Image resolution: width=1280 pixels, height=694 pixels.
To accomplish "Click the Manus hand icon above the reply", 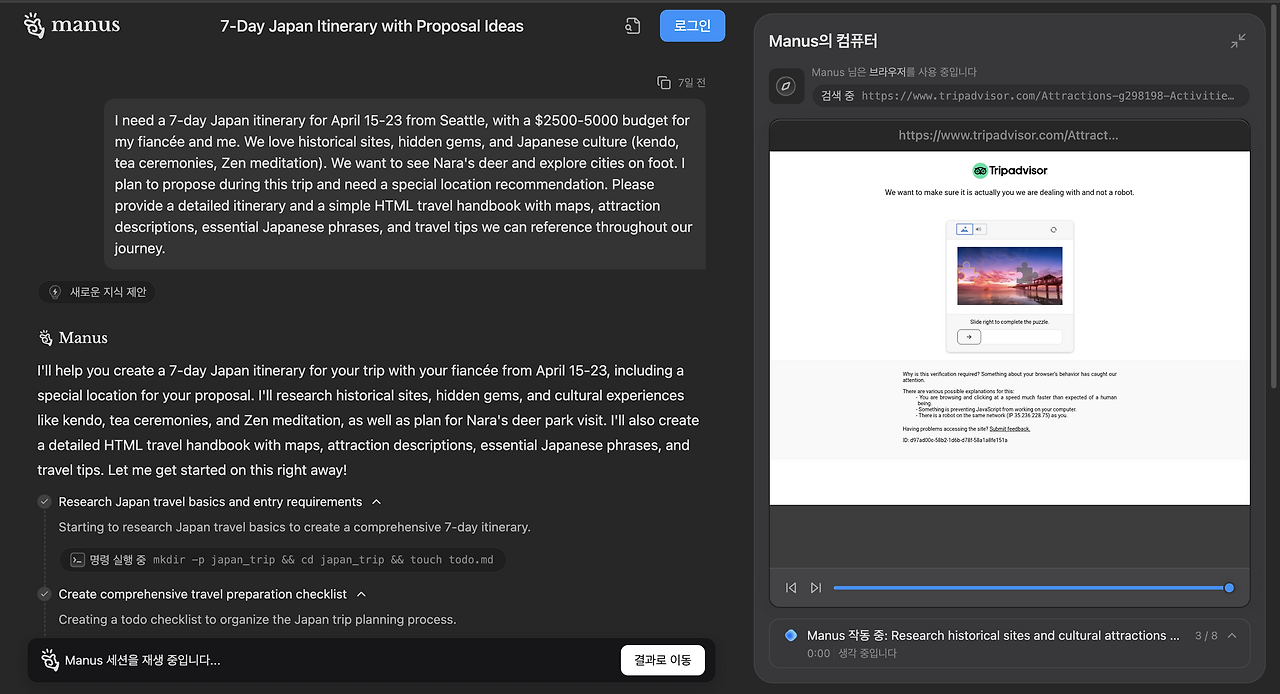I will (46, 337).
